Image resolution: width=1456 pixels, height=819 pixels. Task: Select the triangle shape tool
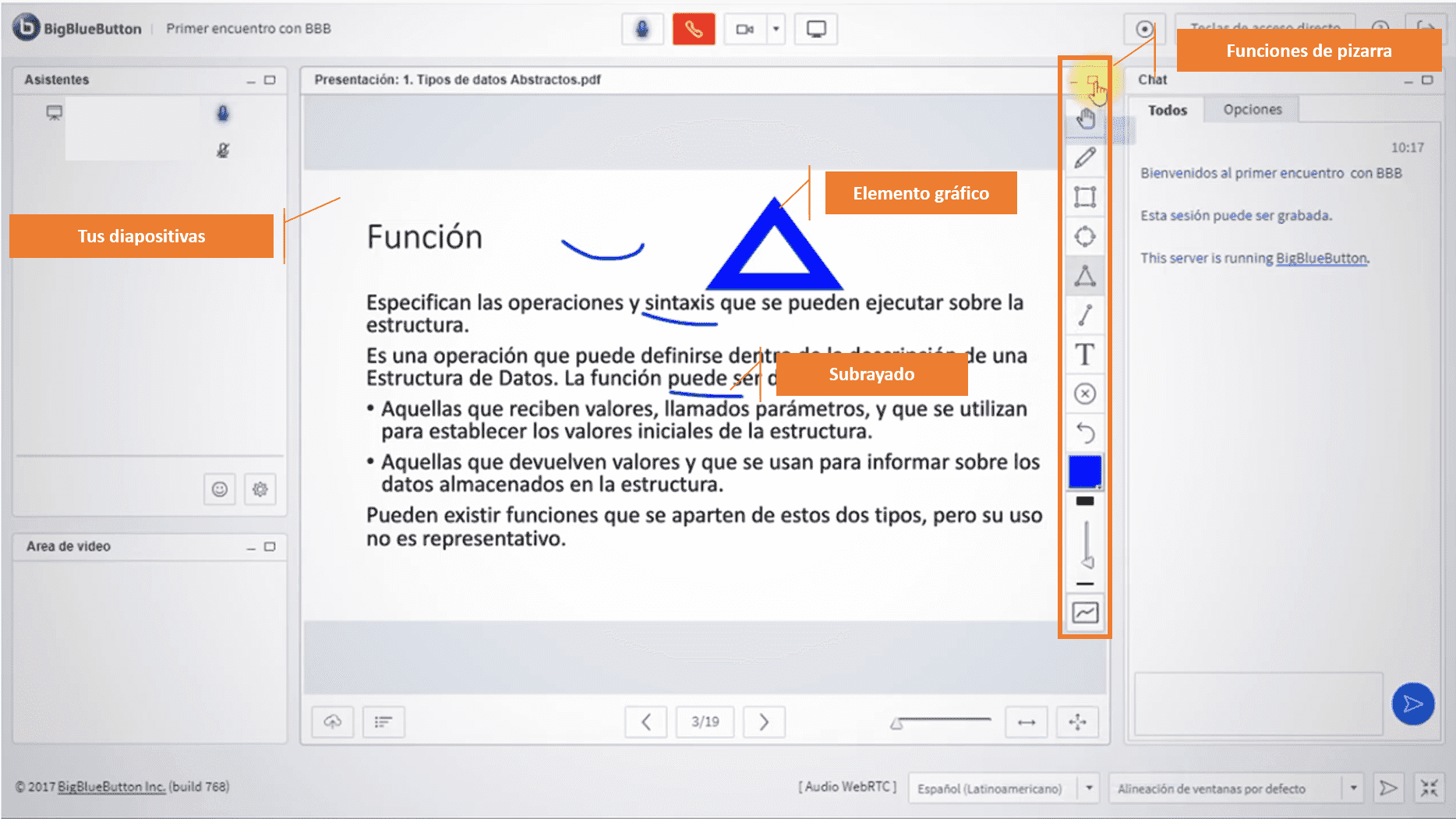[x=1085, y=276]
